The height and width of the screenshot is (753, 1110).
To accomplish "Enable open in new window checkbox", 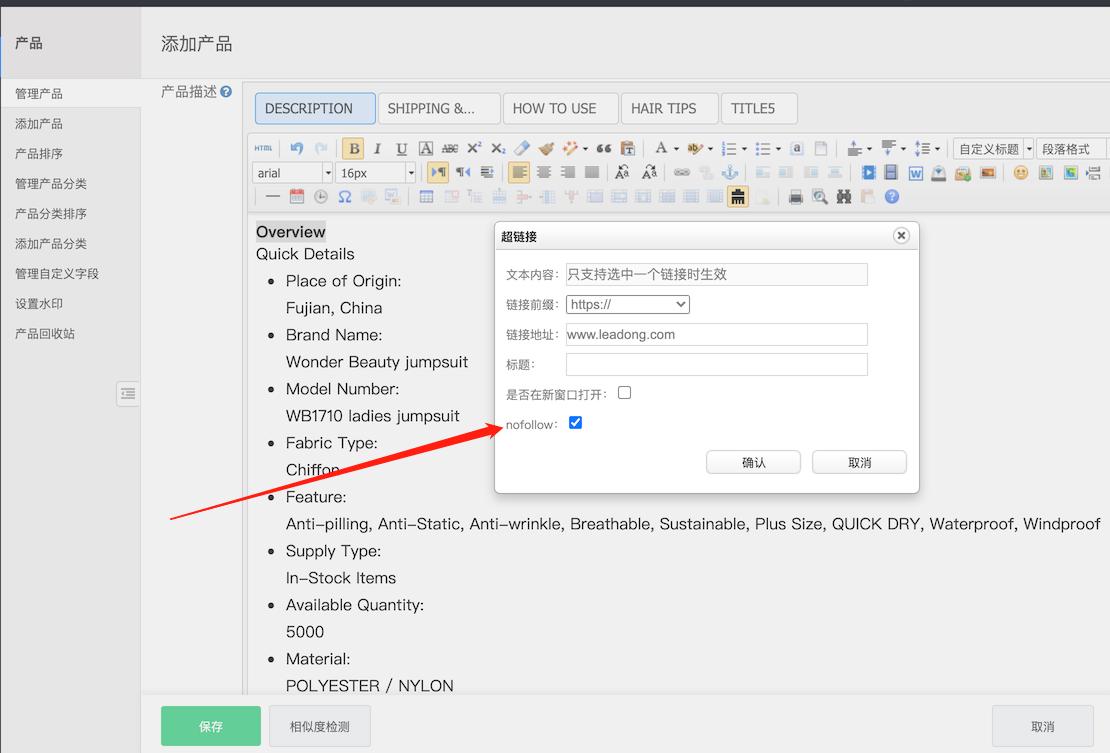I will [624, 393].
